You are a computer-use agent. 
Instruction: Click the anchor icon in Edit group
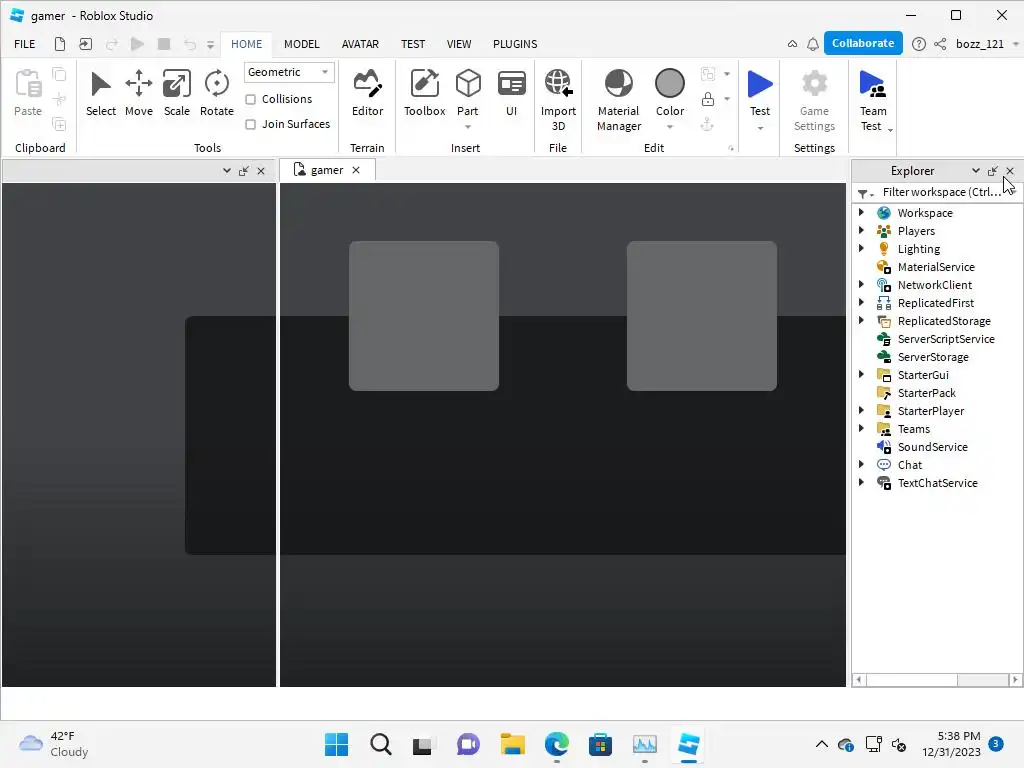coord(707,124)
